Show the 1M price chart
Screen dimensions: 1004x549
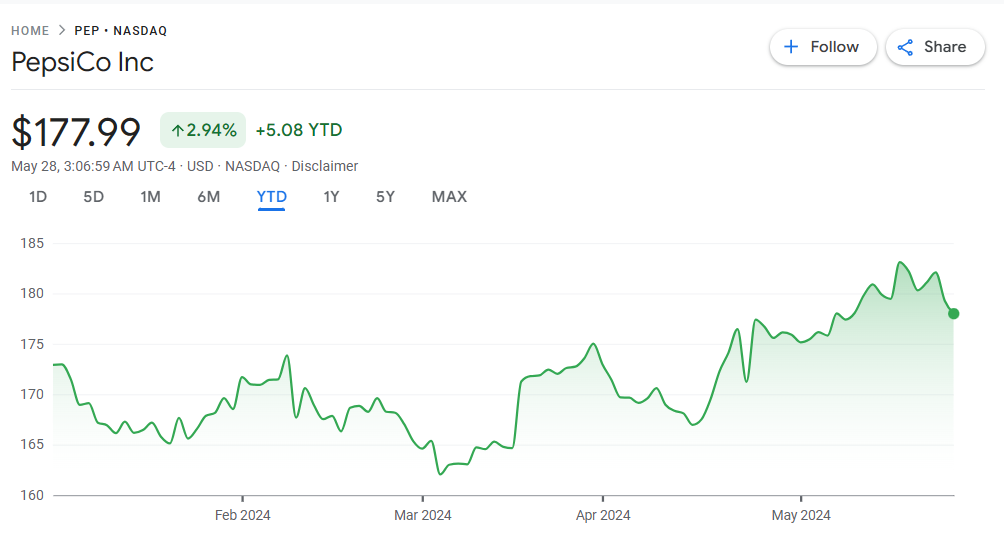point(150,197)
